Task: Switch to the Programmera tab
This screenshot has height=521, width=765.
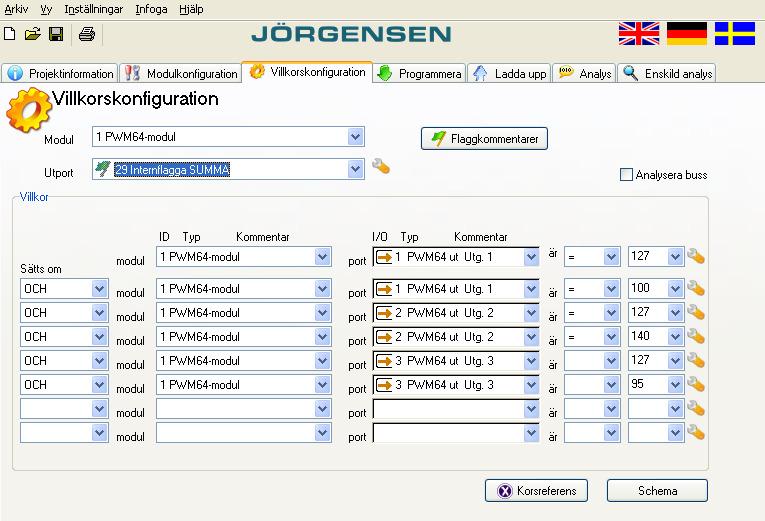Action: 420,73
